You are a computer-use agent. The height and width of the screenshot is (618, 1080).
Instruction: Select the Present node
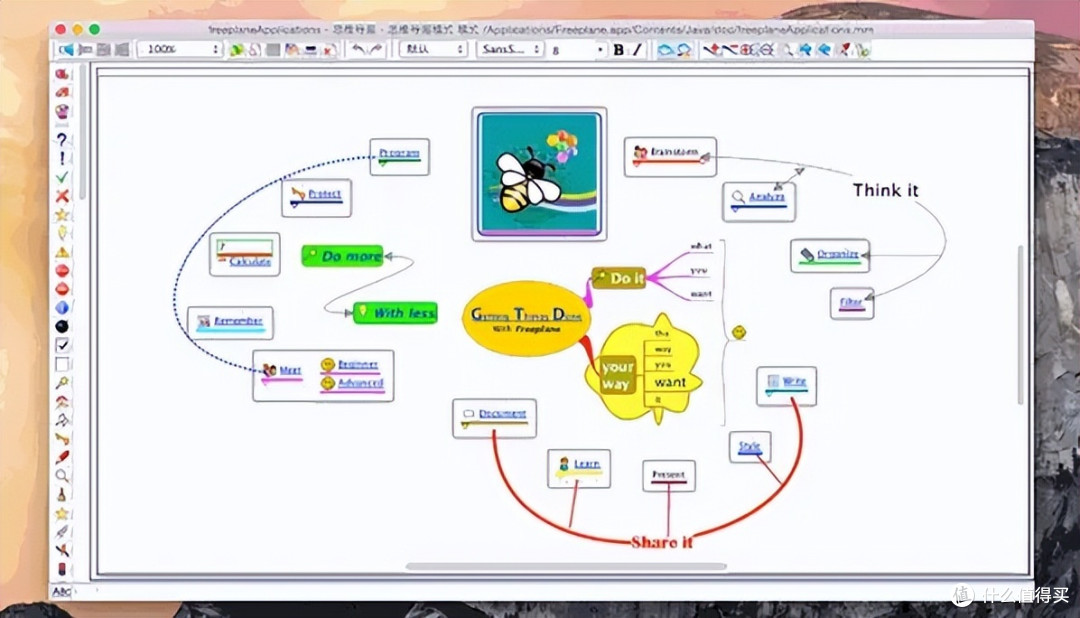point(669,475)
